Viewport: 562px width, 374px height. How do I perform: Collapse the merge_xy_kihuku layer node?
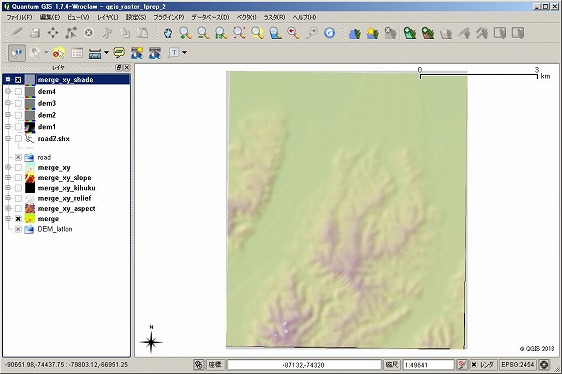[x=8, y=188]
